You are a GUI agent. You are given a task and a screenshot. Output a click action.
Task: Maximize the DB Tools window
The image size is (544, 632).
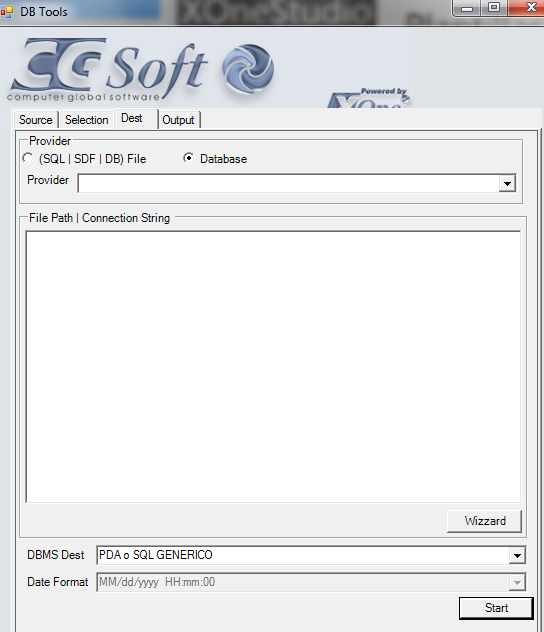(x=494, y=8)
